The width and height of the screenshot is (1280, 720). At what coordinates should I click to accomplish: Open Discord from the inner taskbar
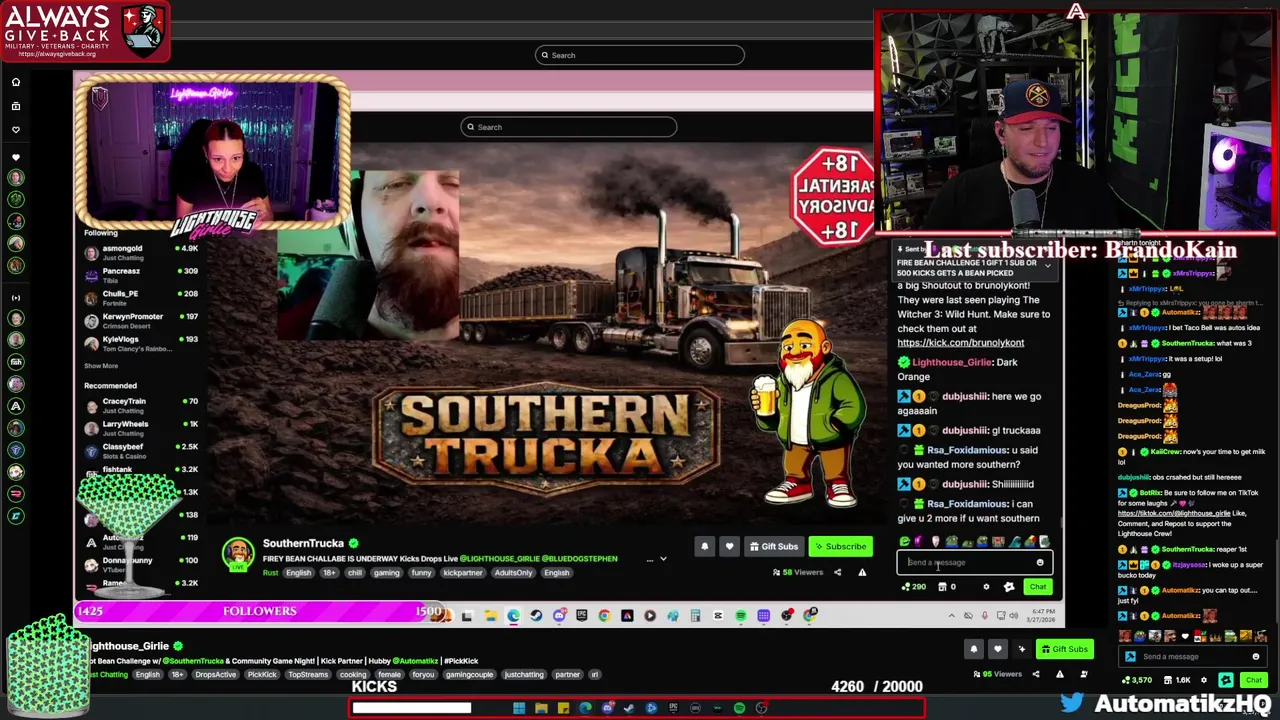click(x=559, y=615)
